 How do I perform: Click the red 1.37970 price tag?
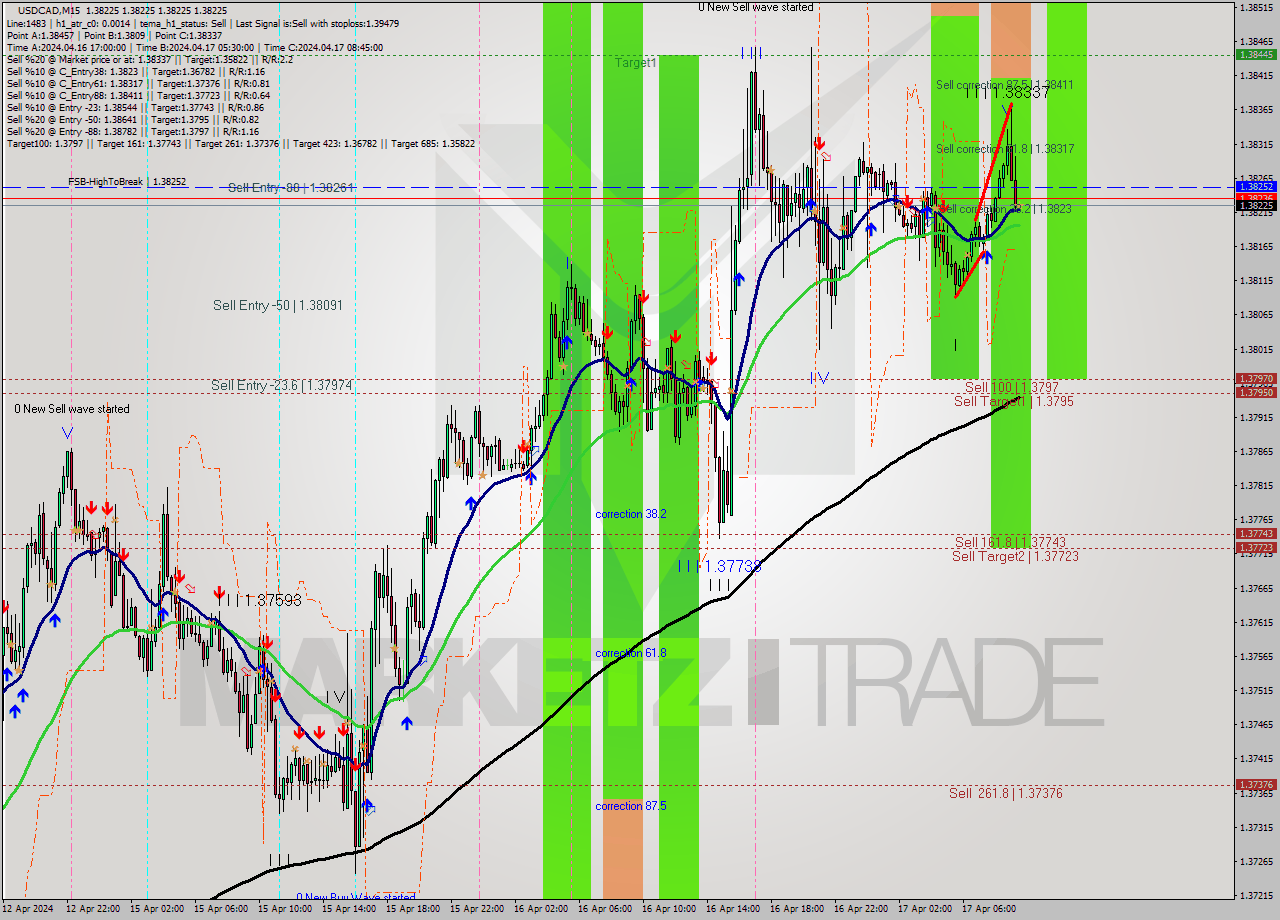point(1256,379)
